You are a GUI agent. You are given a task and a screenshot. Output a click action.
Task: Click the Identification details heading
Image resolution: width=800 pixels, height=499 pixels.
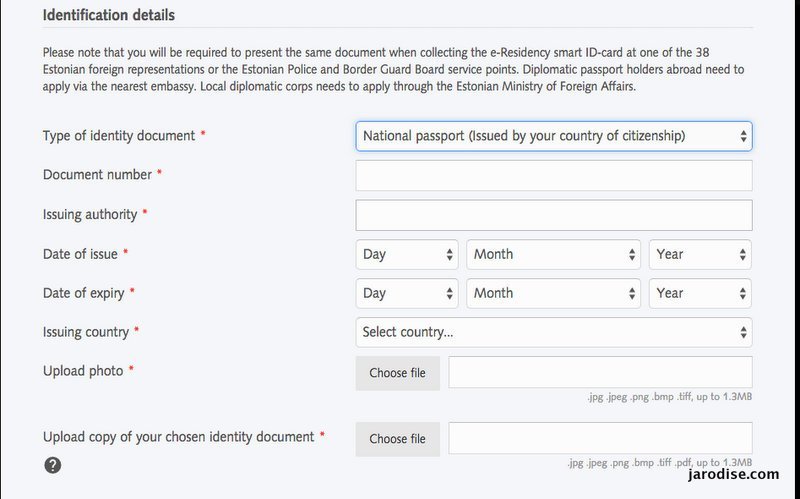click(x=109, y=15)
